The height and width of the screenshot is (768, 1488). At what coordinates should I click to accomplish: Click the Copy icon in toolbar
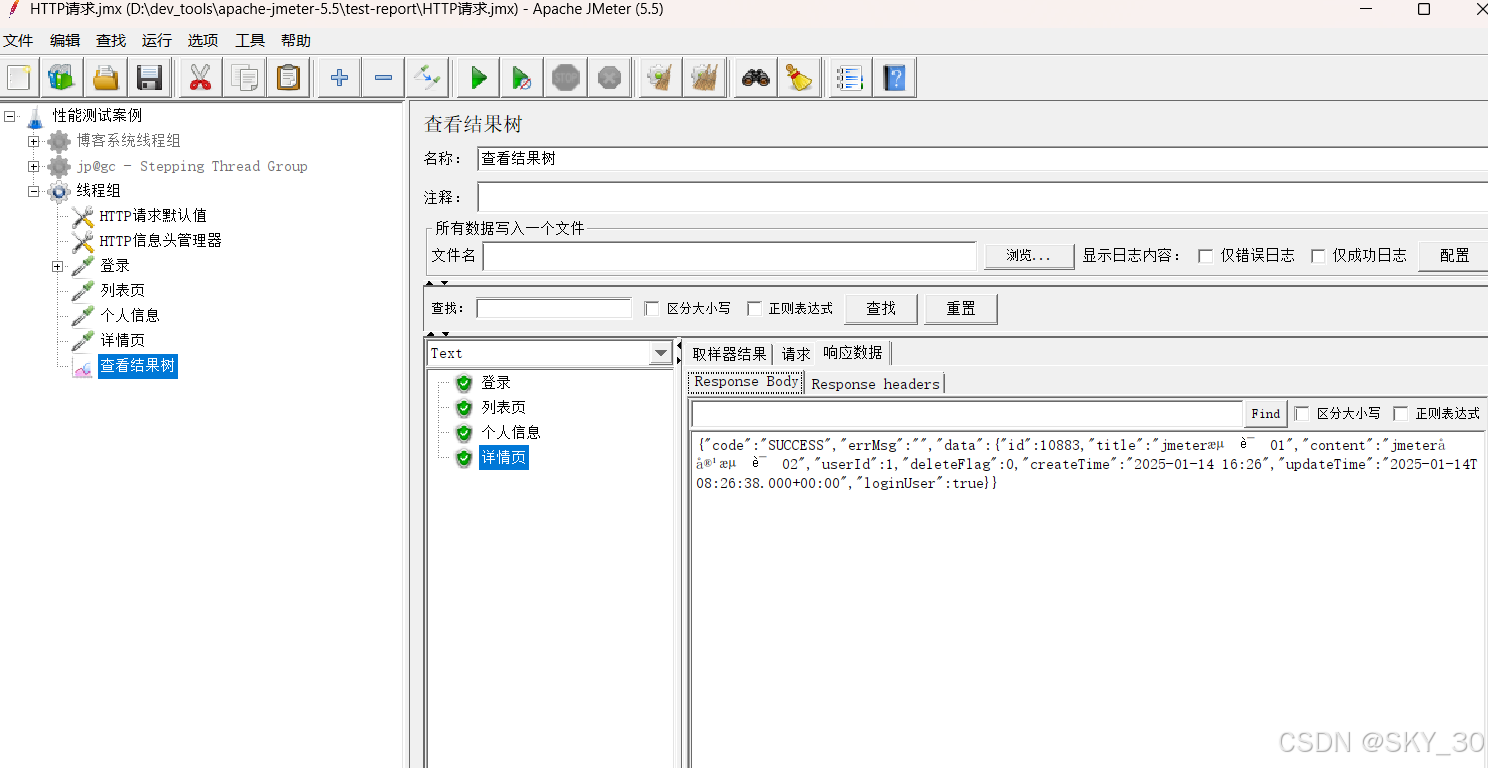[x=244, y=77]
